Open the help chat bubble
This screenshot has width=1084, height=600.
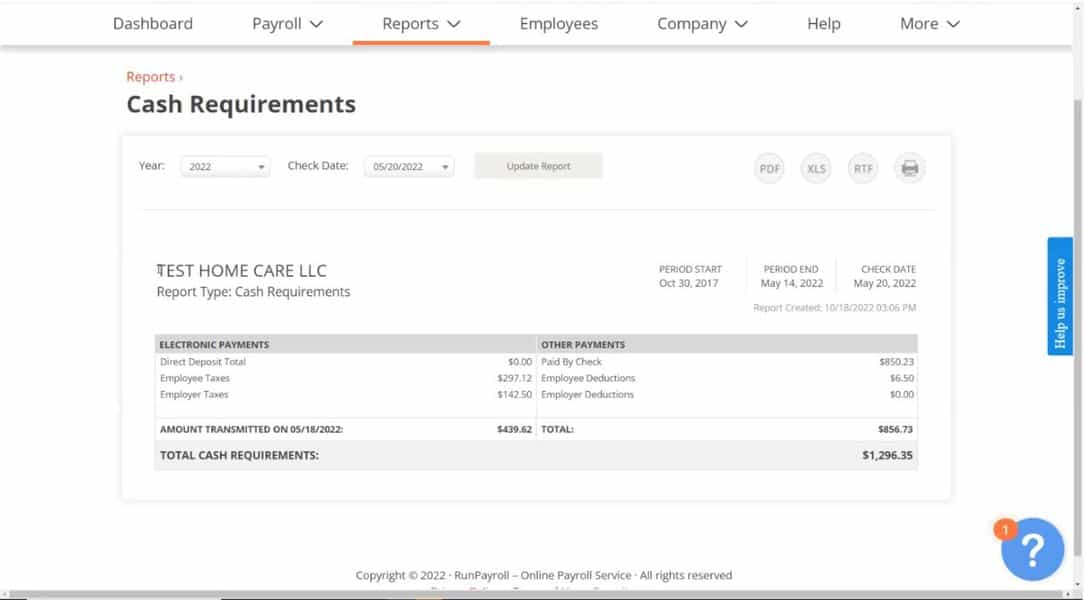tap(1032, 549)
